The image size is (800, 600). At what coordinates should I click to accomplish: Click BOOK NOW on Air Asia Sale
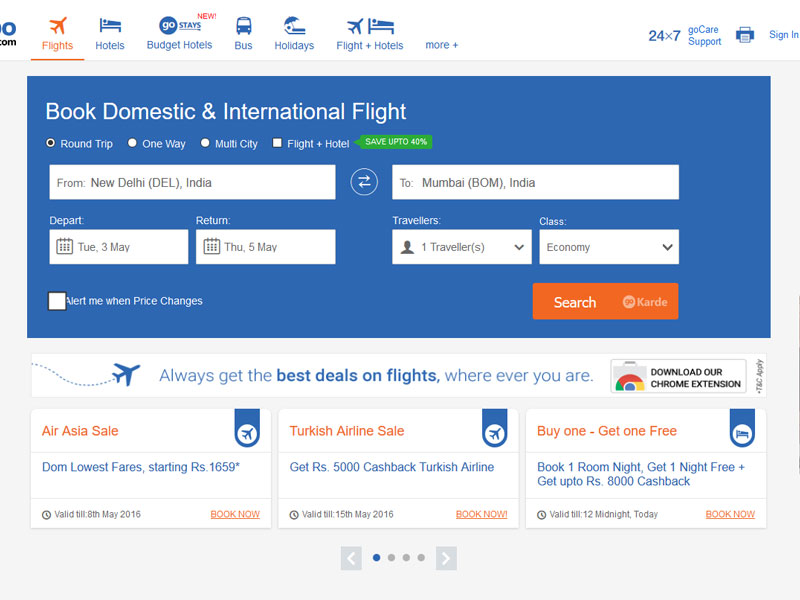tap(235, 514)
